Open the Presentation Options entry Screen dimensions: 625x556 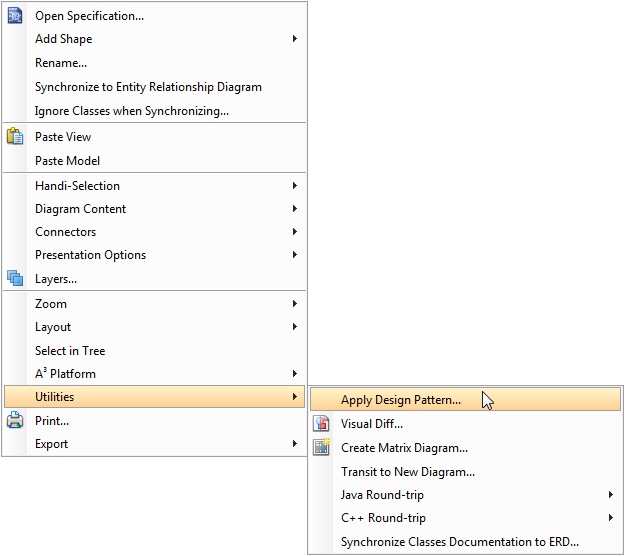coord(154,255)
